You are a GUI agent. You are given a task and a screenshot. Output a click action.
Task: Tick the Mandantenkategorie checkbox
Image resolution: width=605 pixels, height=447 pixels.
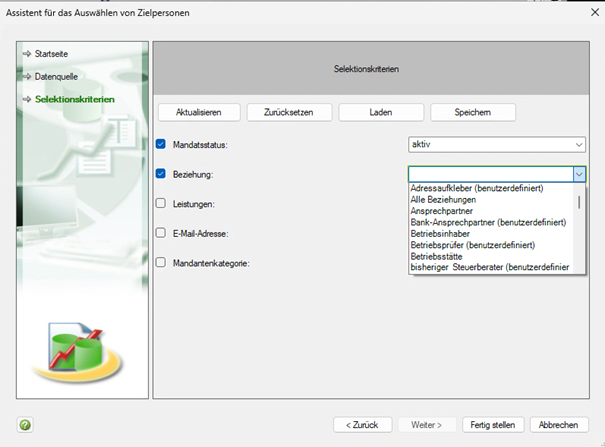click(161, 262)
